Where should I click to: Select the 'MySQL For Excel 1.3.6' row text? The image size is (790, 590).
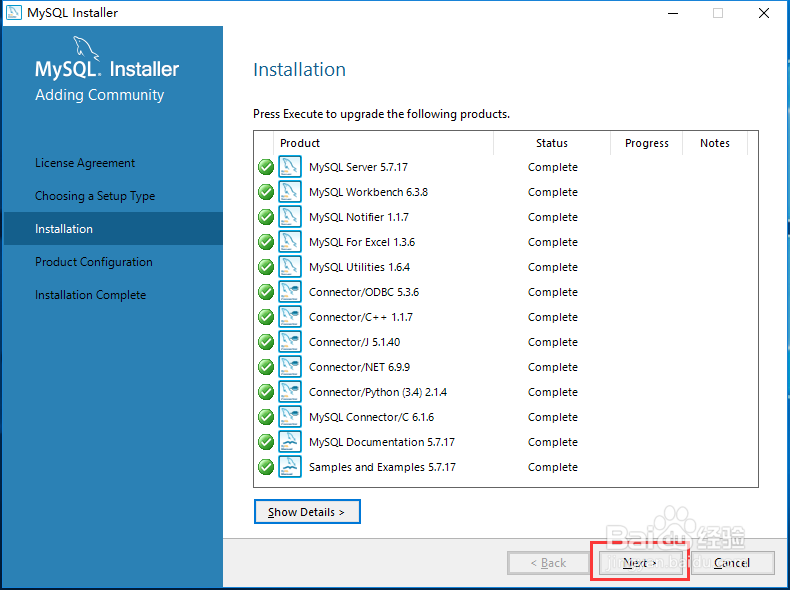click(x=362, y=242)
